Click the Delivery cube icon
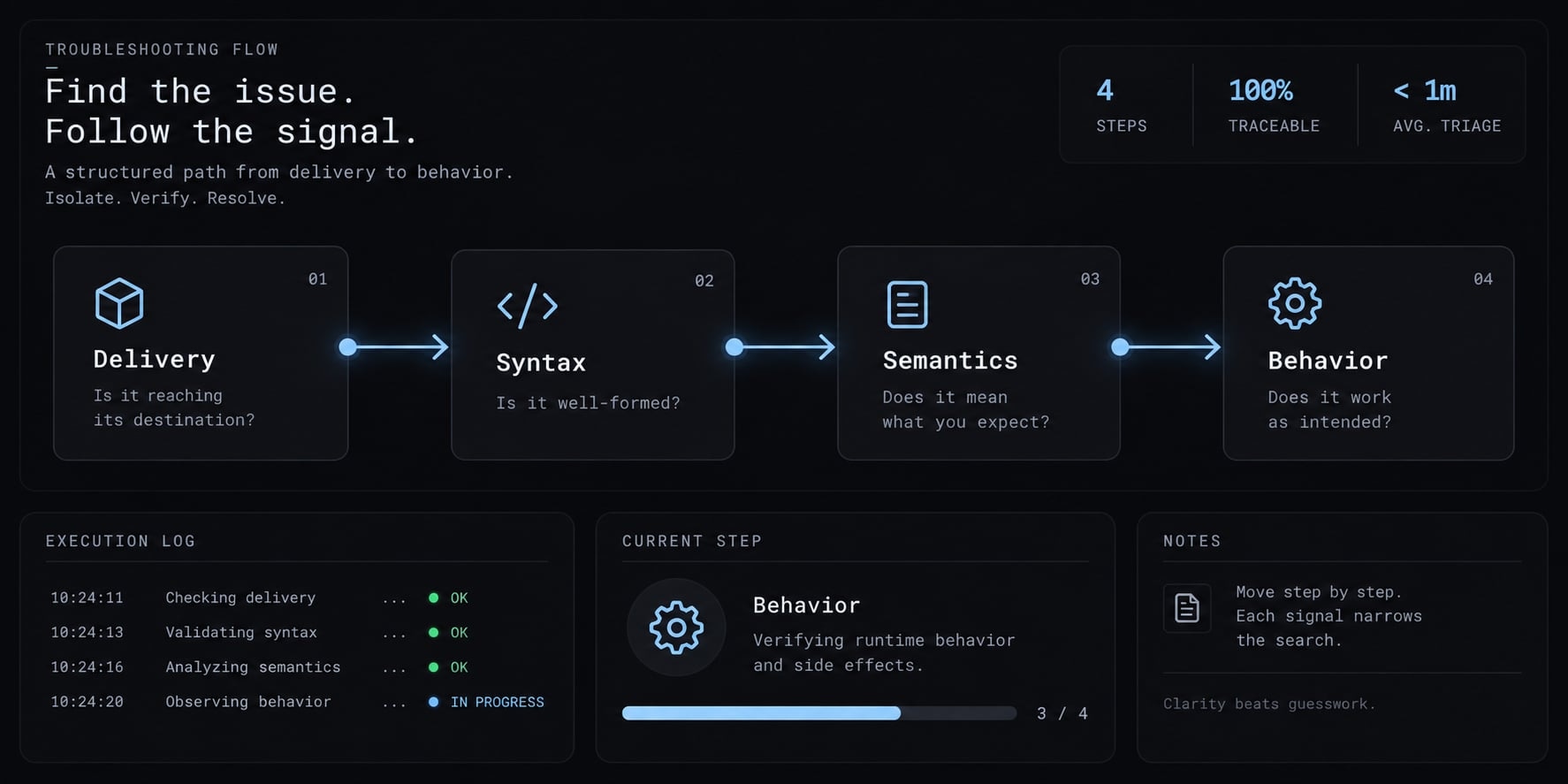 [x=119, y=303]
